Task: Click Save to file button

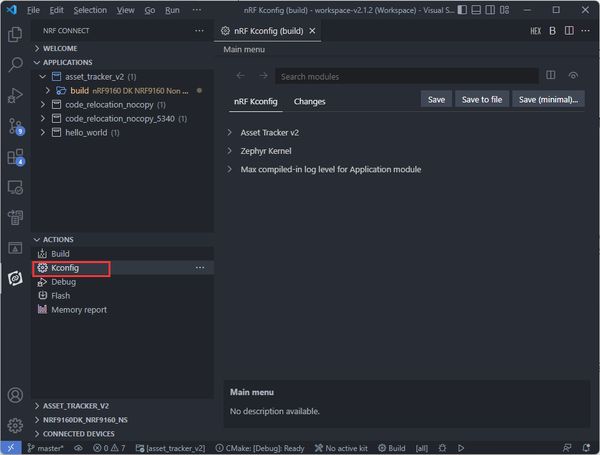Action: point(482,99)
